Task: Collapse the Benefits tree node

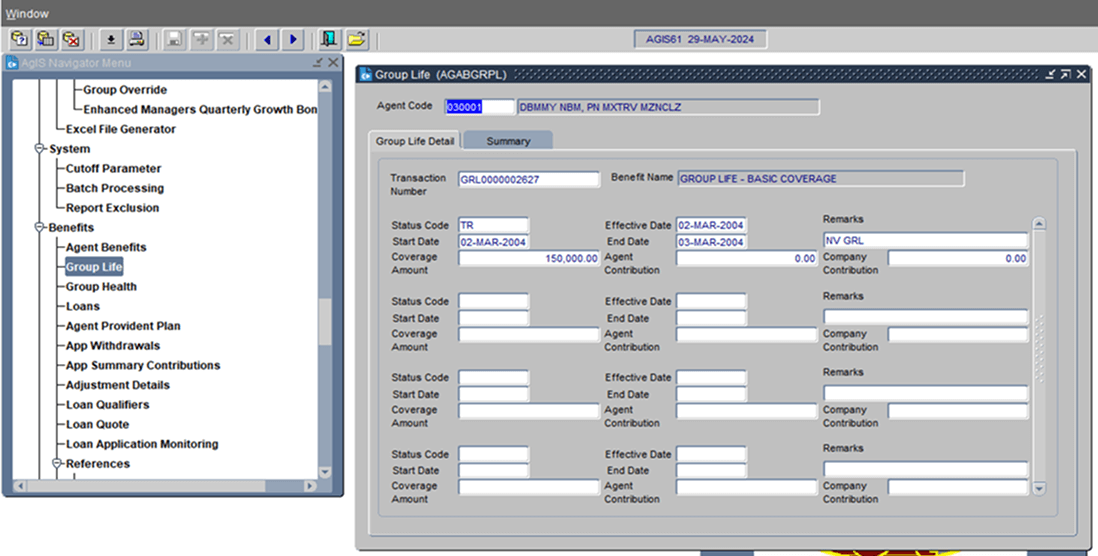Action: coord(40,228)
